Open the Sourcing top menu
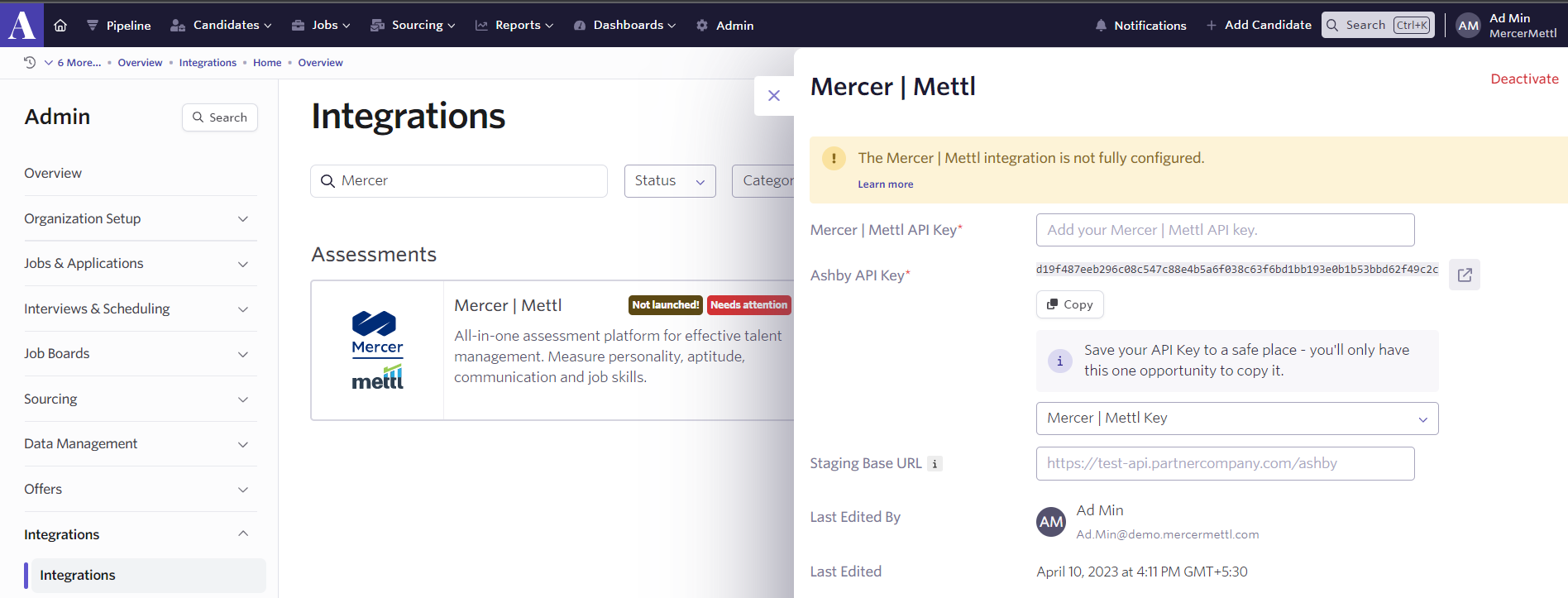The height and width of the screenshot is (598, 1568). pyautogui.click(x=413, y=26)
